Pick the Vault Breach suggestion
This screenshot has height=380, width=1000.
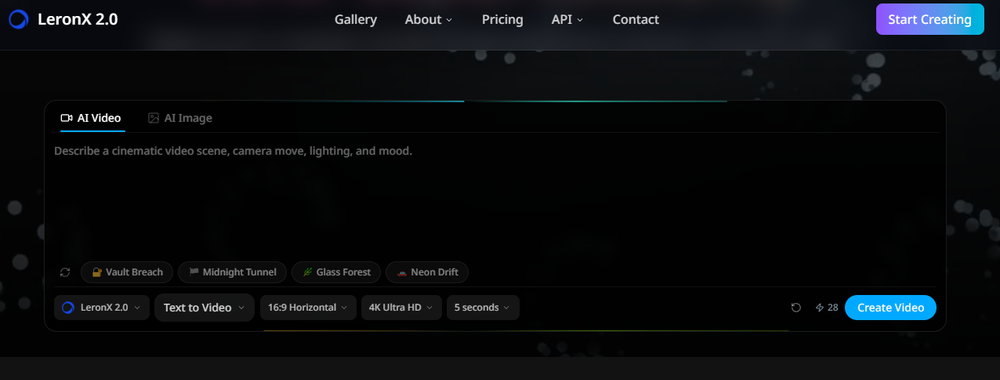click(127, 272)
